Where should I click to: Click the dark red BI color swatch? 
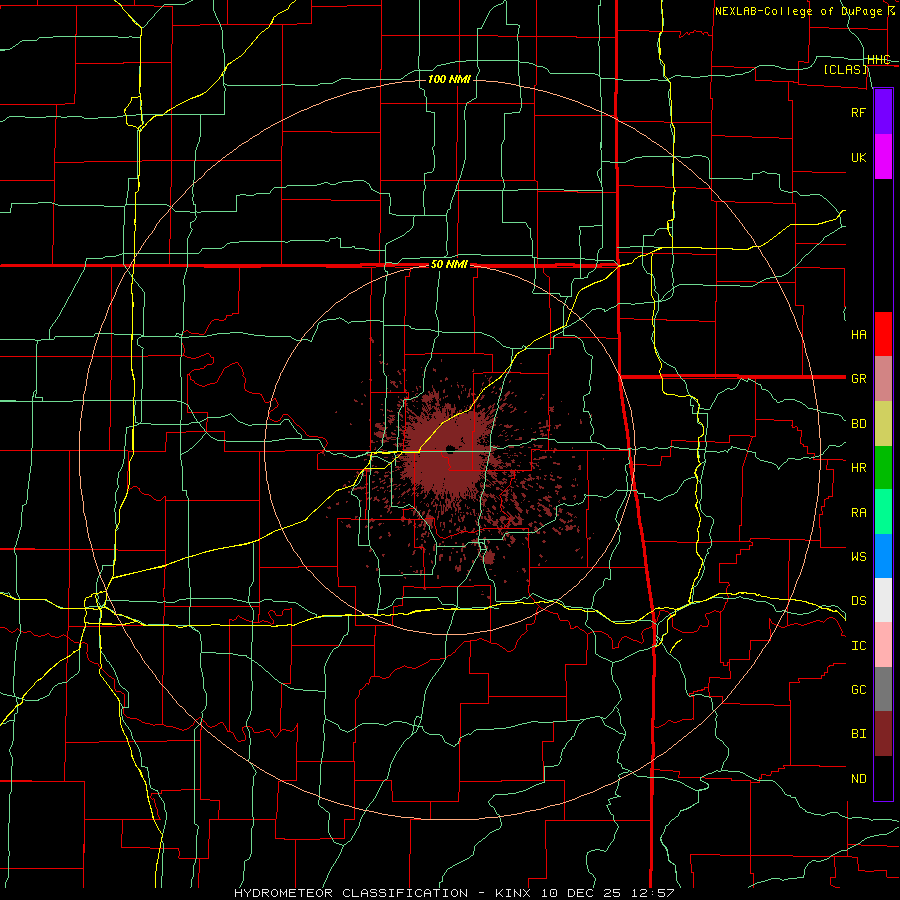(x=883, y=734)
